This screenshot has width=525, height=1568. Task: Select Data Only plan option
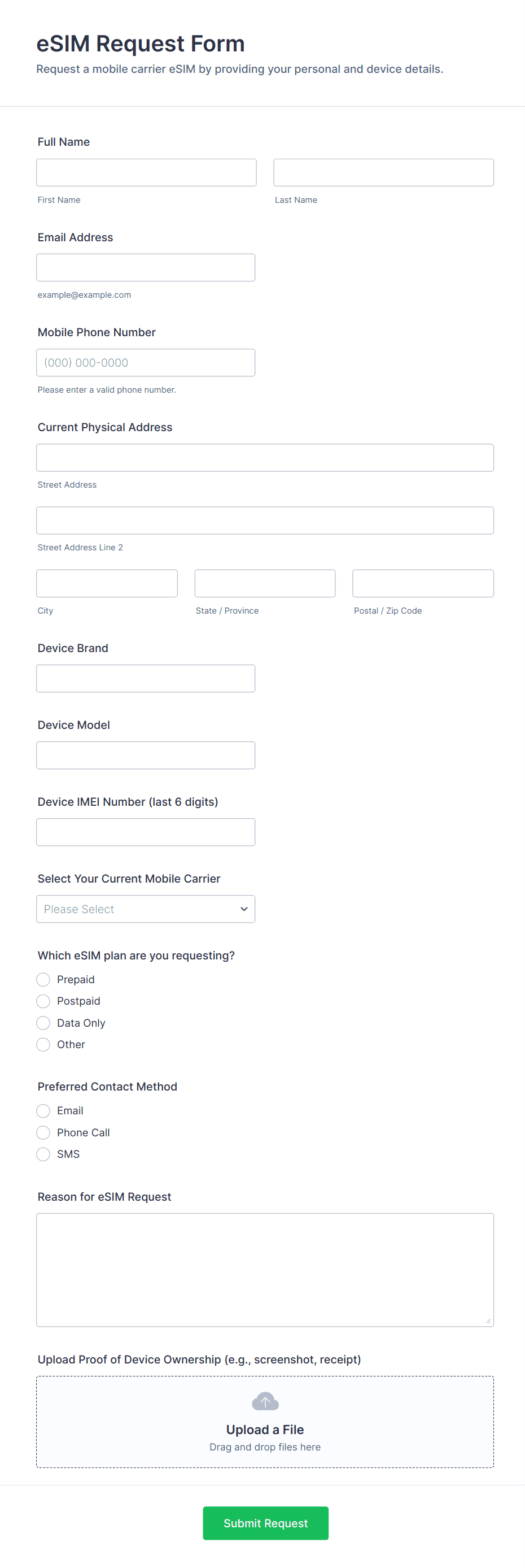(43, 1023)
